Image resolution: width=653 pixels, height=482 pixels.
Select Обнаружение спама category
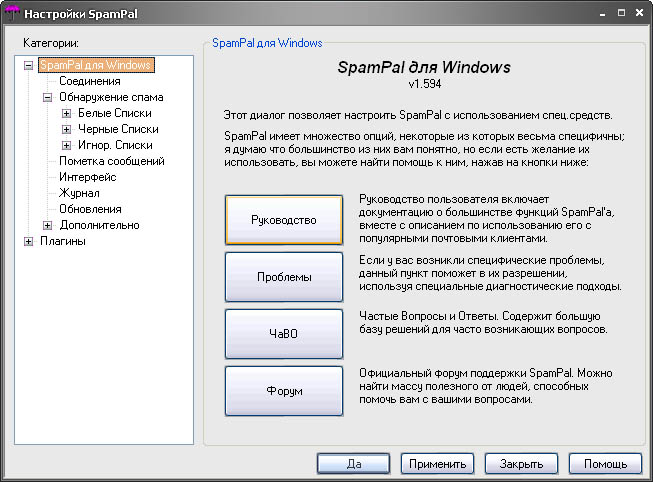(x=111, y=97)
